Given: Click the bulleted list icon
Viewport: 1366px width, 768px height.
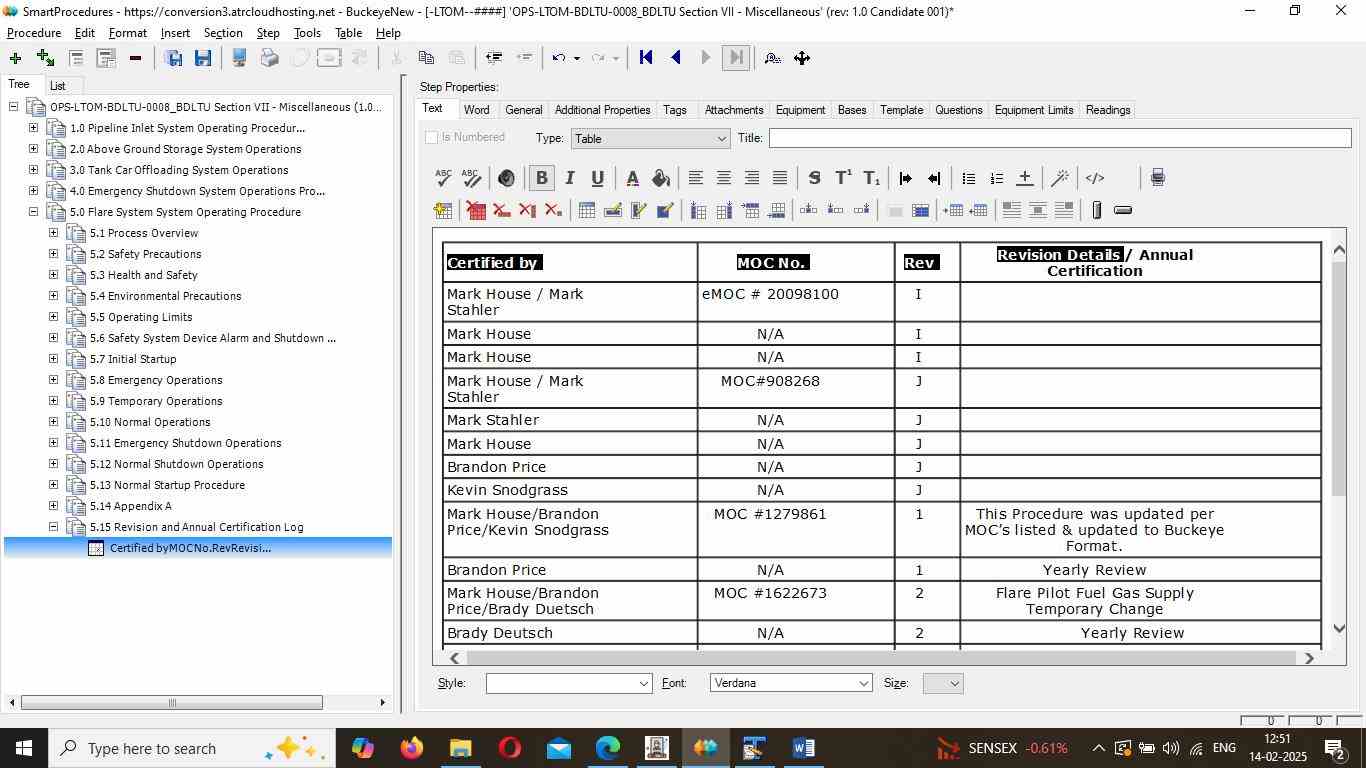Looking at the screenshot, I should tap(968, 178).
